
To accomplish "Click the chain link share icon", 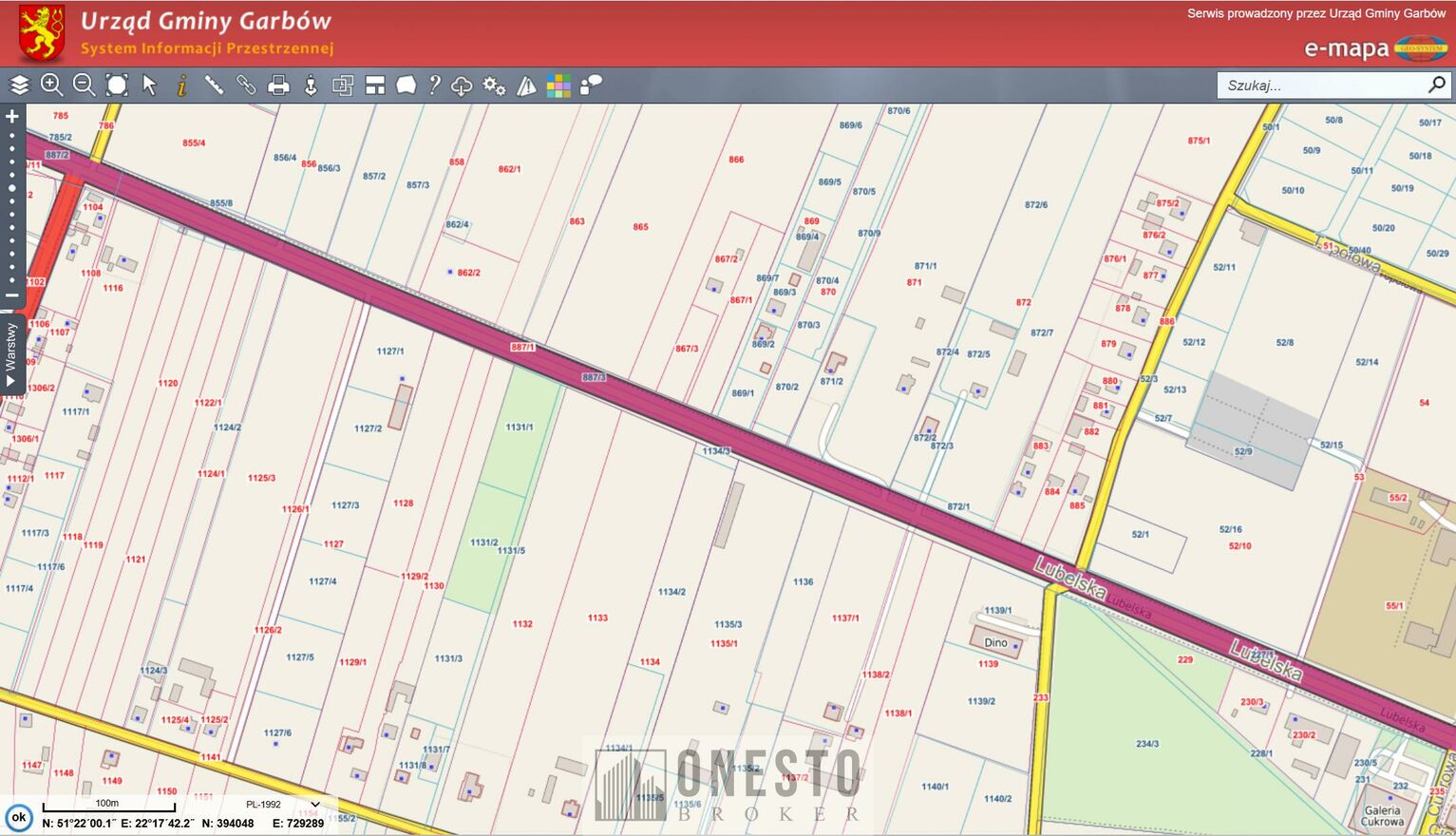I will point(246,85).
